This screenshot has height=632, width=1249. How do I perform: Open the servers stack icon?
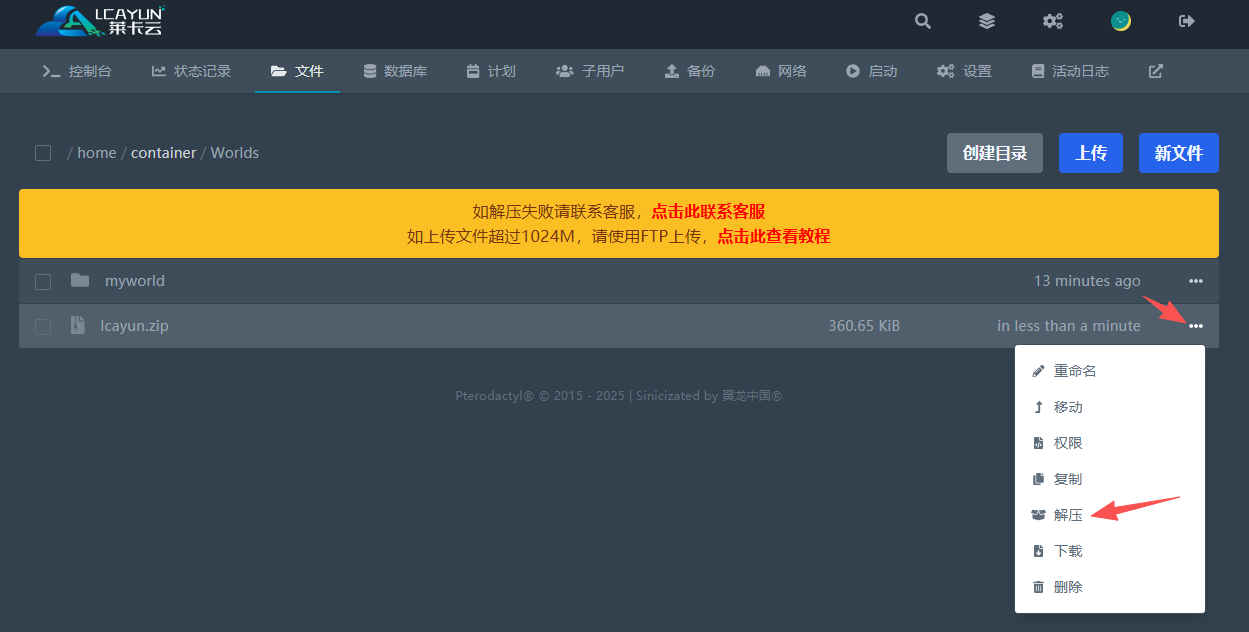(x=987, y=21)
